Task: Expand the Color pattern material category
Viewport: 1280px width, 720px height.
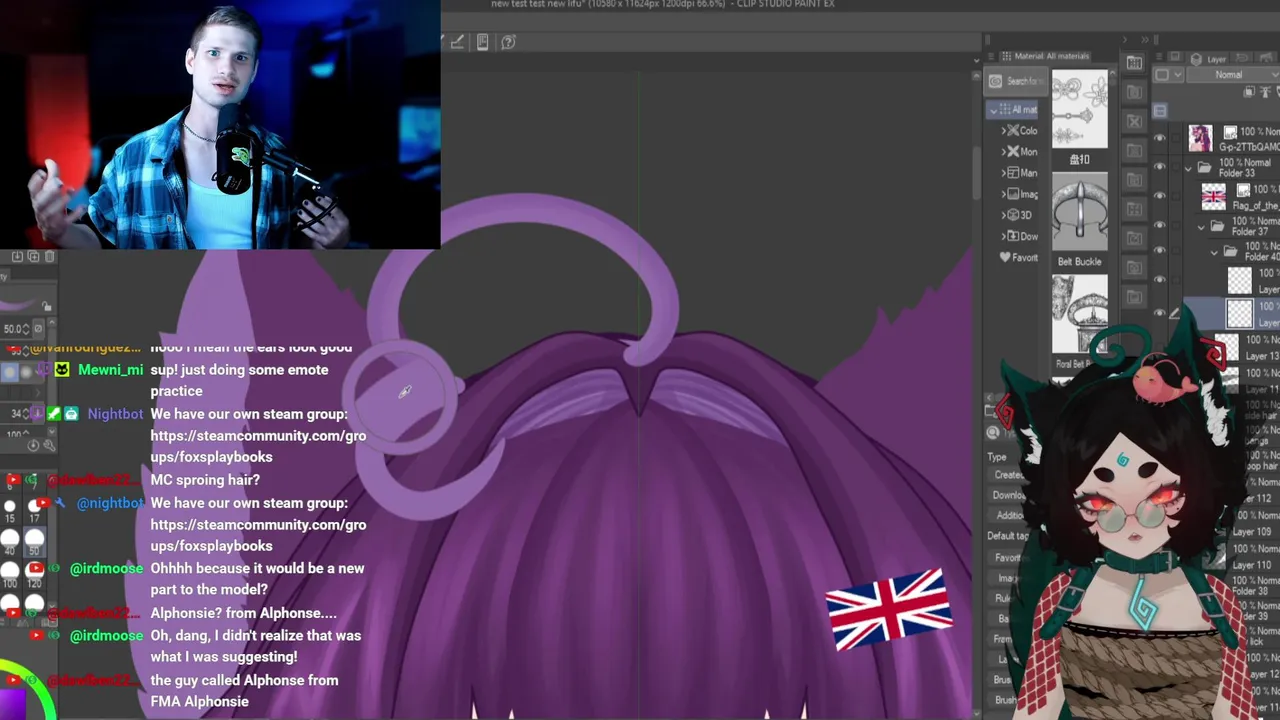Action: point(1004,131)
